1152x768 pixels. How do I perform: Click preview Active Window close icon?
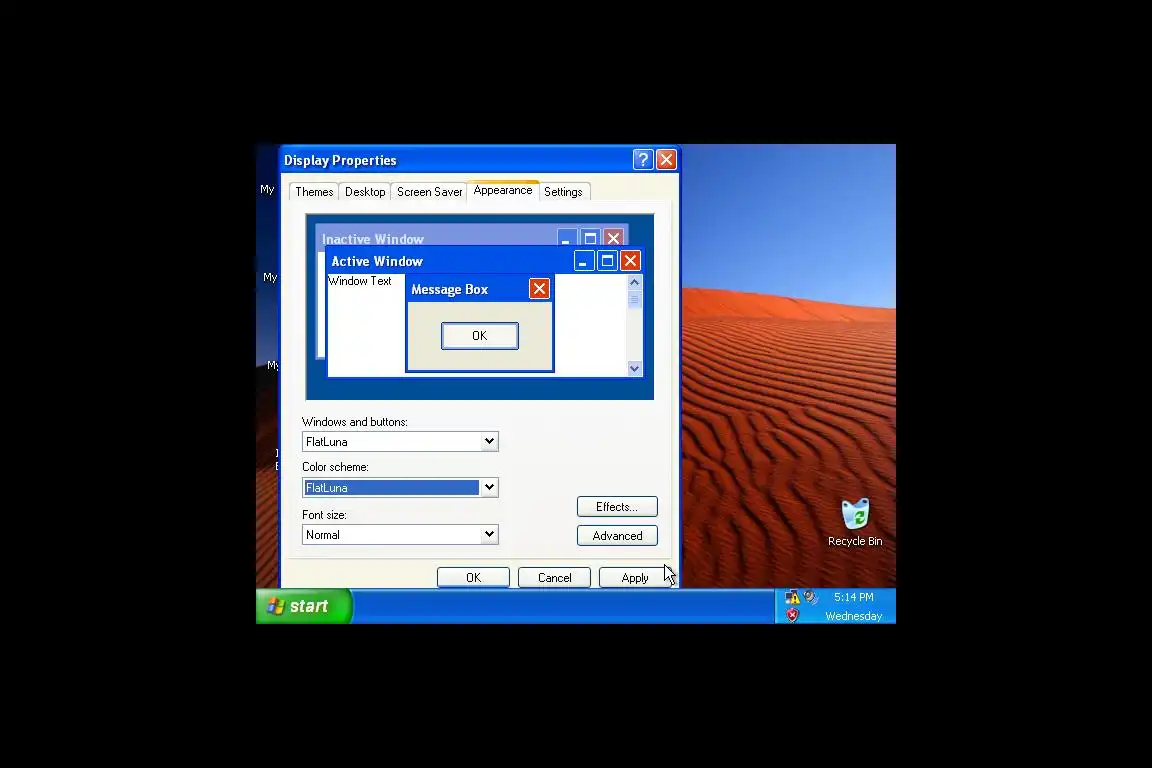coord(630,261)
